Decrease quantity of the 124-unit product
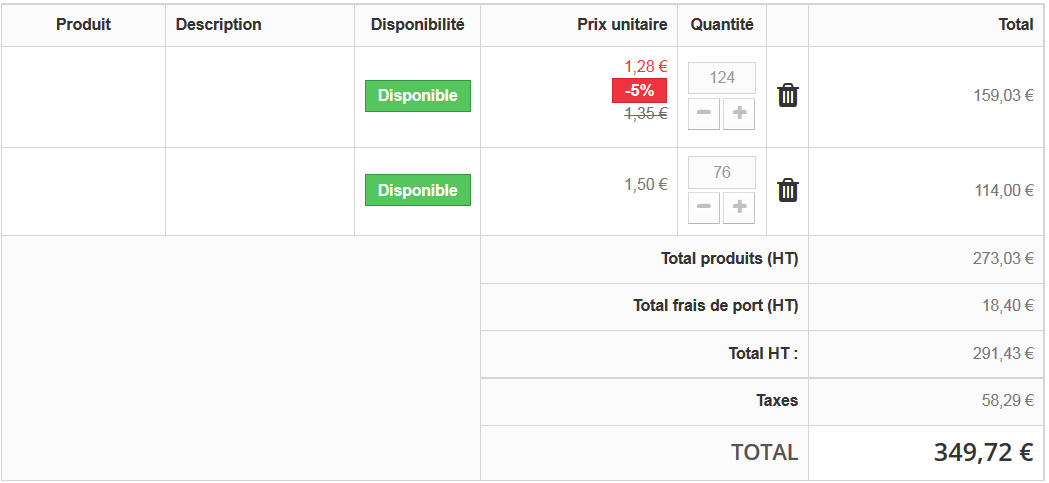The width and height of the screenshot is (1049, 483). (x=704, y=114)
